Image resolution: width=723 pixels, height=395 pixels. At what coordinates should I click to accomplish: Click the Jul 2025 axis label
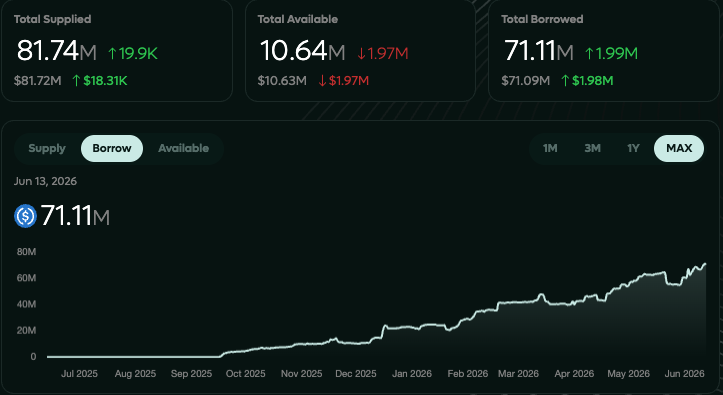79,374
